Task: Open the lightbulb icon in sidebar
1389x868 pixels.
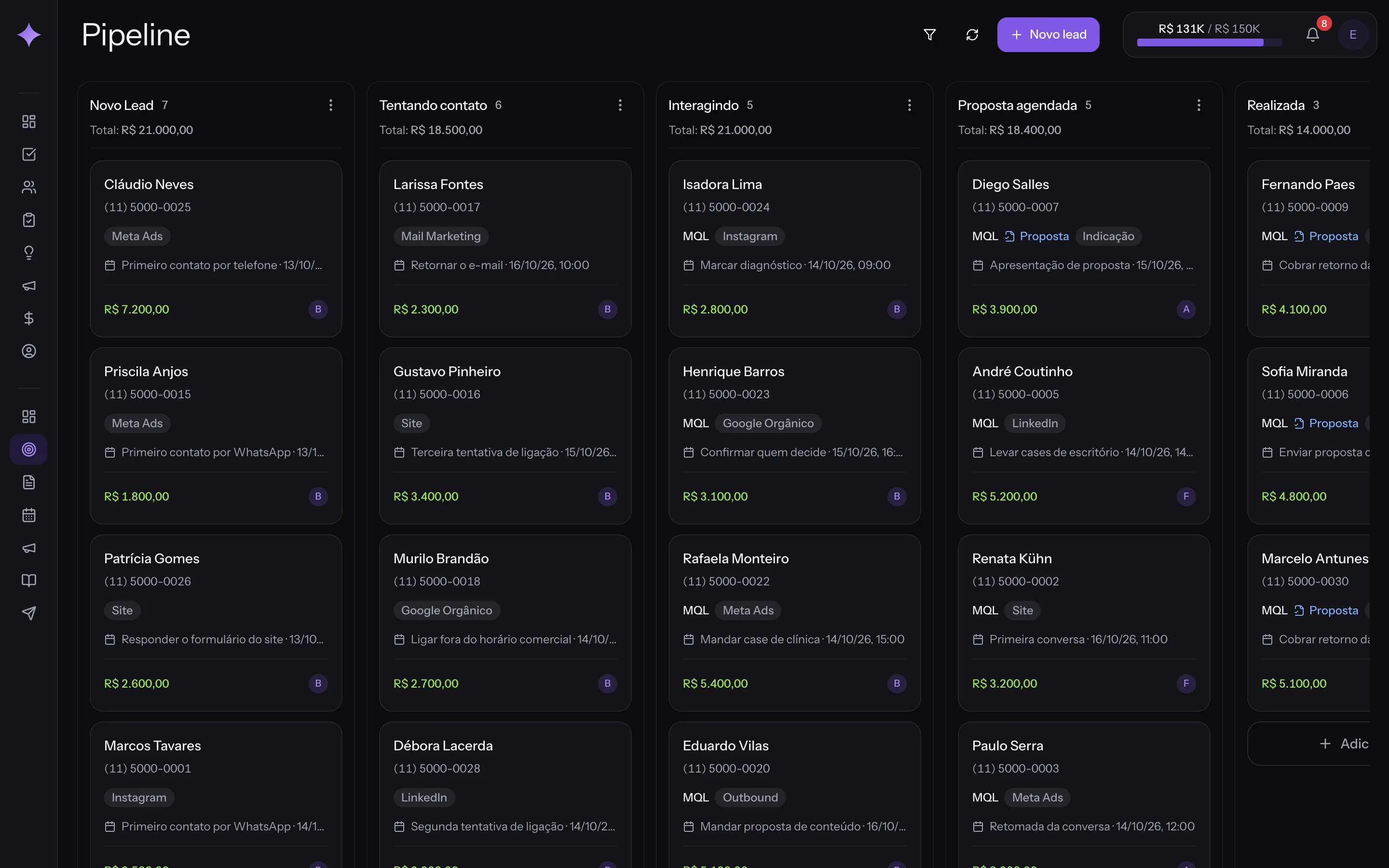Action: coord(29,253)
